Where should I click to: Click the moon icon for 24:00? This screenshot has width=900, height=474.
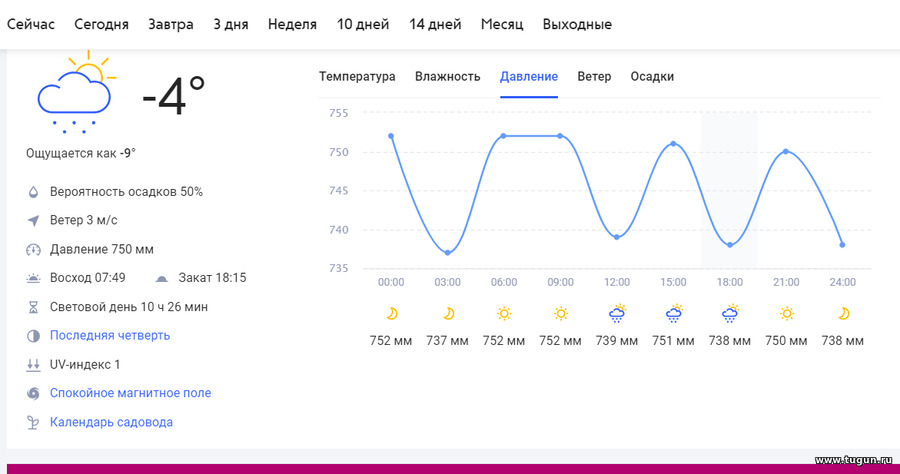[843, 313]
